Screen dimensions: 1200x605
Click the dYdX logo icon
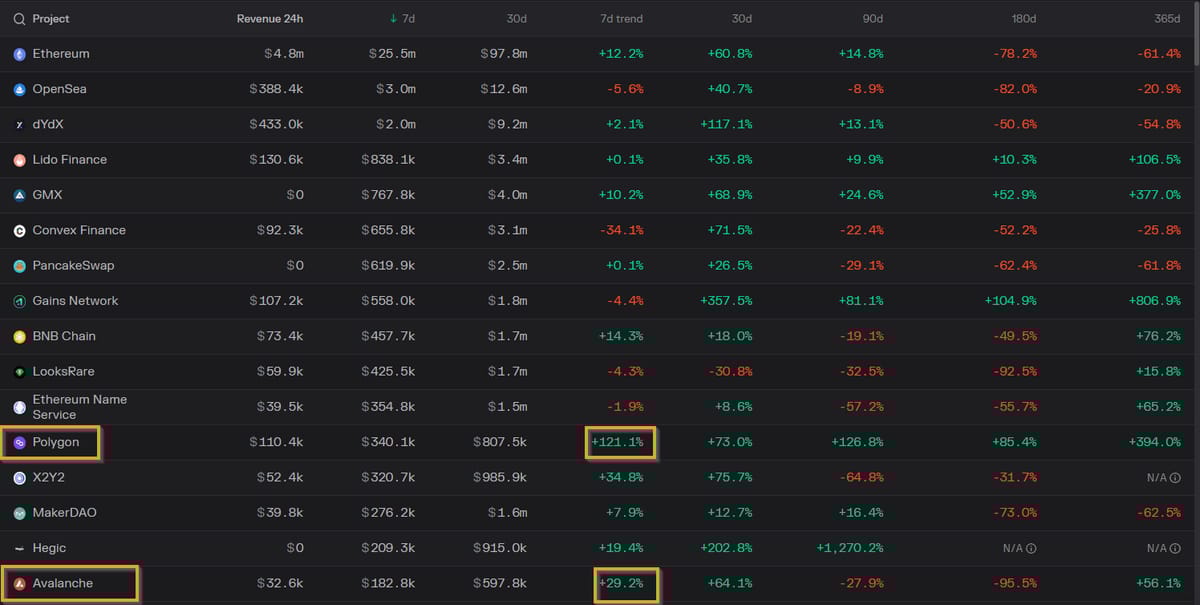click(x=19, y=125)
